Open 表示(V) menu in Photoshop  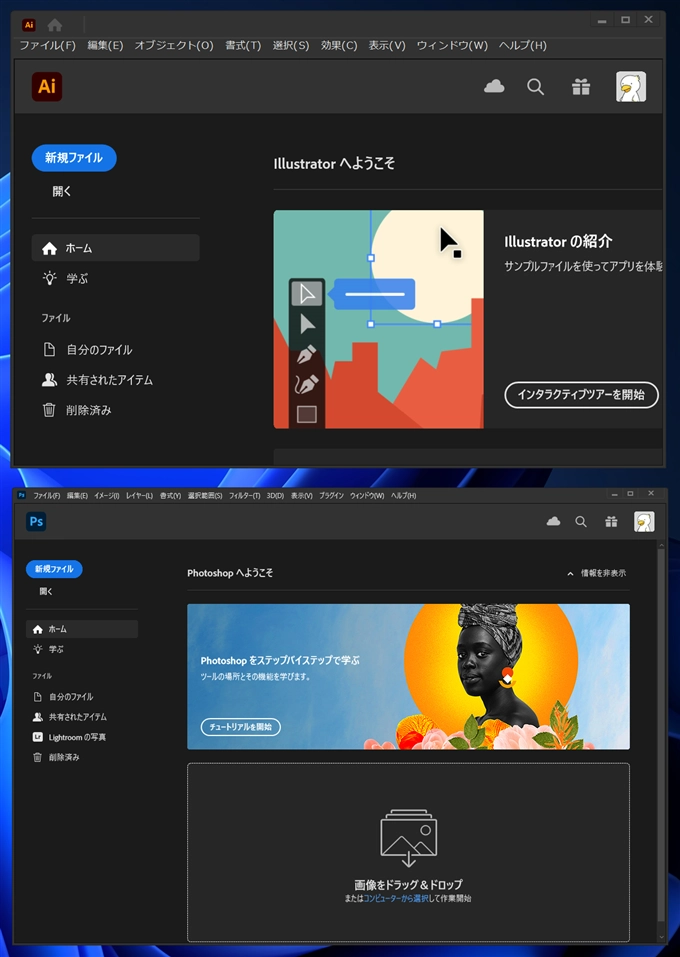[x=302, y=496]
